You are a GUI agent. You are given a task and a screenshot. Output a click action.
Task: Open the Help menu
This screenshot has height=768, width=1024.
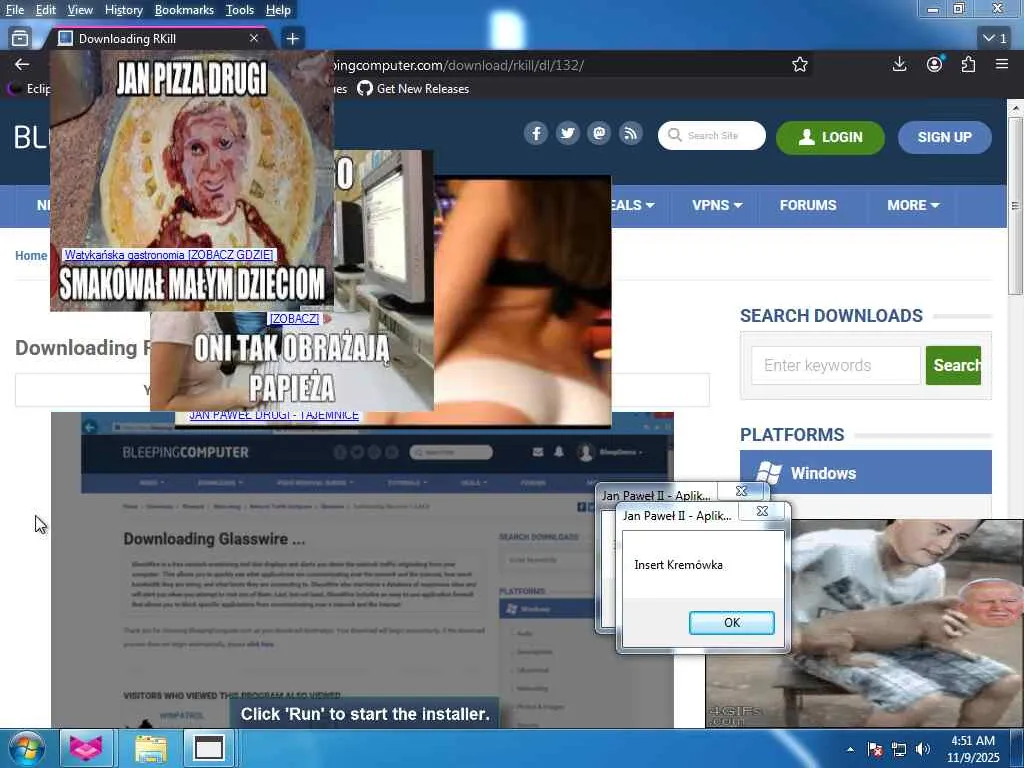click(x=278, y=10)
